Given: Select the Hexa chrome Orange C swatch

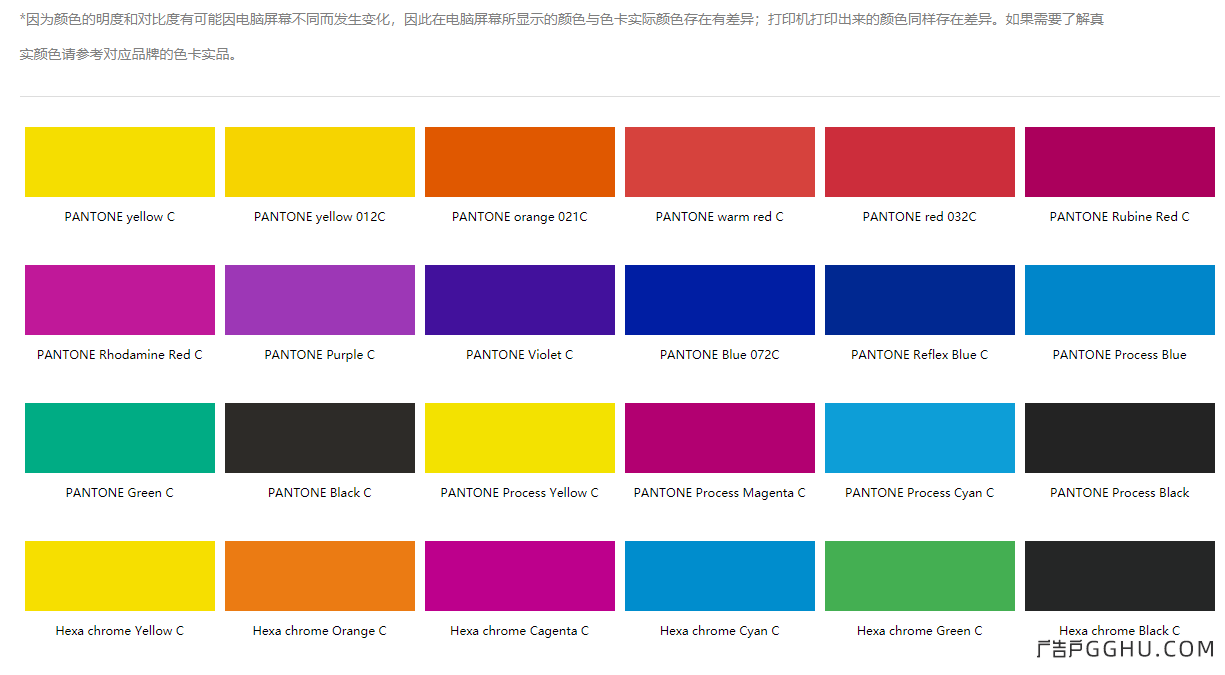Looking at the screenshot, I should pyautogui.click(x=320, y=576).
